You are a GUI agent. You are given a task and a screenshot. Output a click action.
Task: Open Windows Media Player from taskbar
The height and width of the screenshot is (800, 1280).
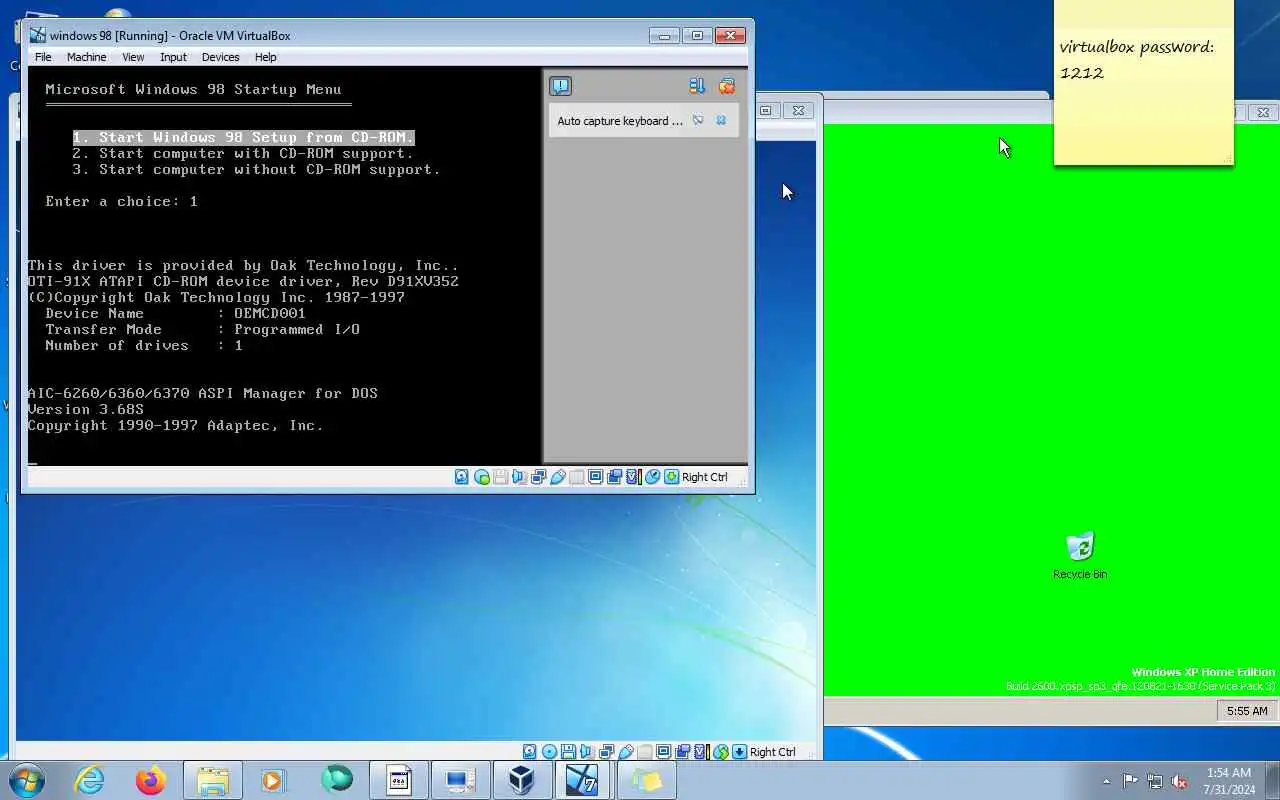(273, 780)
